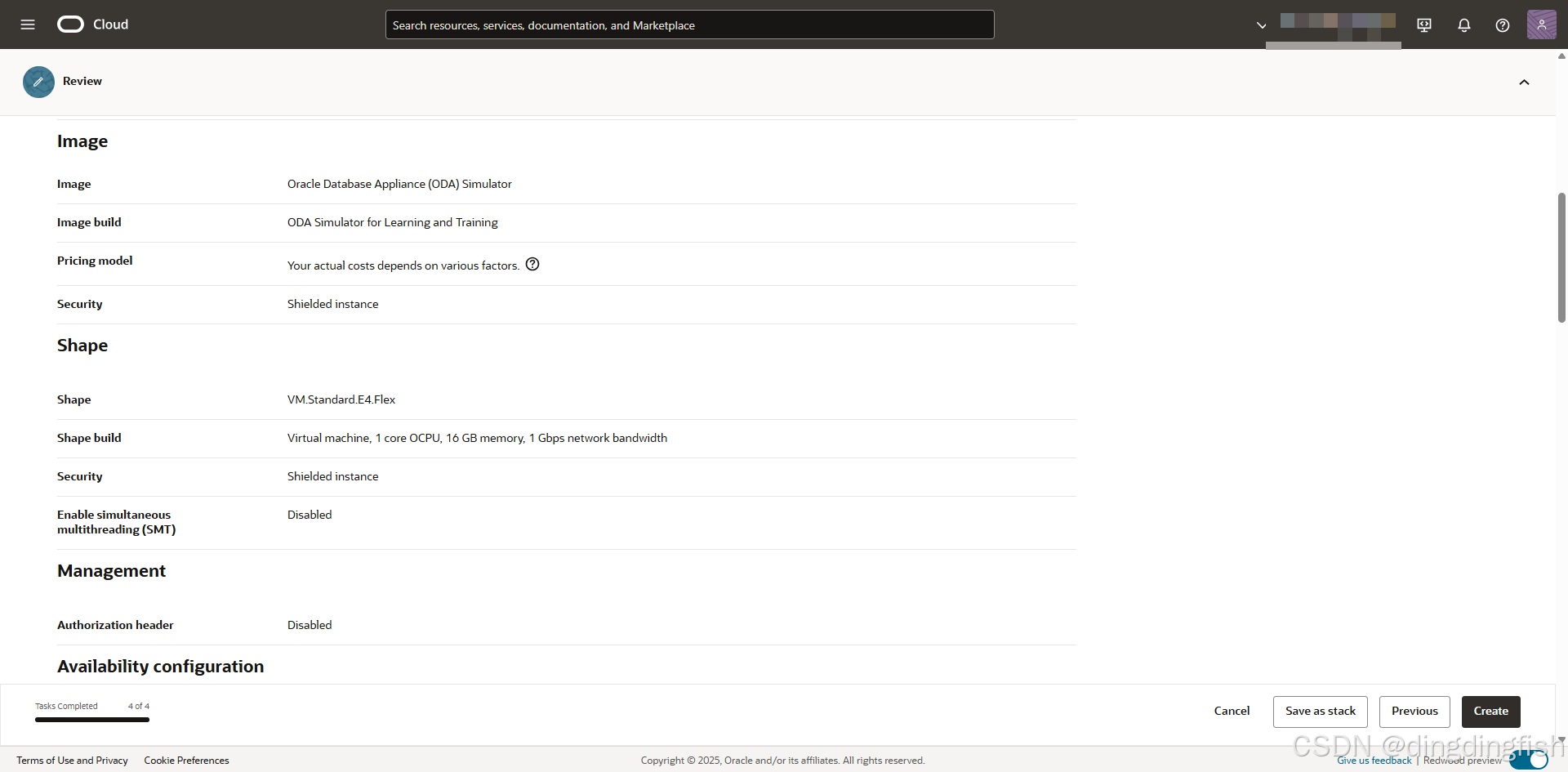Click the 4 of 4 tasks counter
The height and width of the screenshot is (772, 1568).
click(x=139, y=707)
